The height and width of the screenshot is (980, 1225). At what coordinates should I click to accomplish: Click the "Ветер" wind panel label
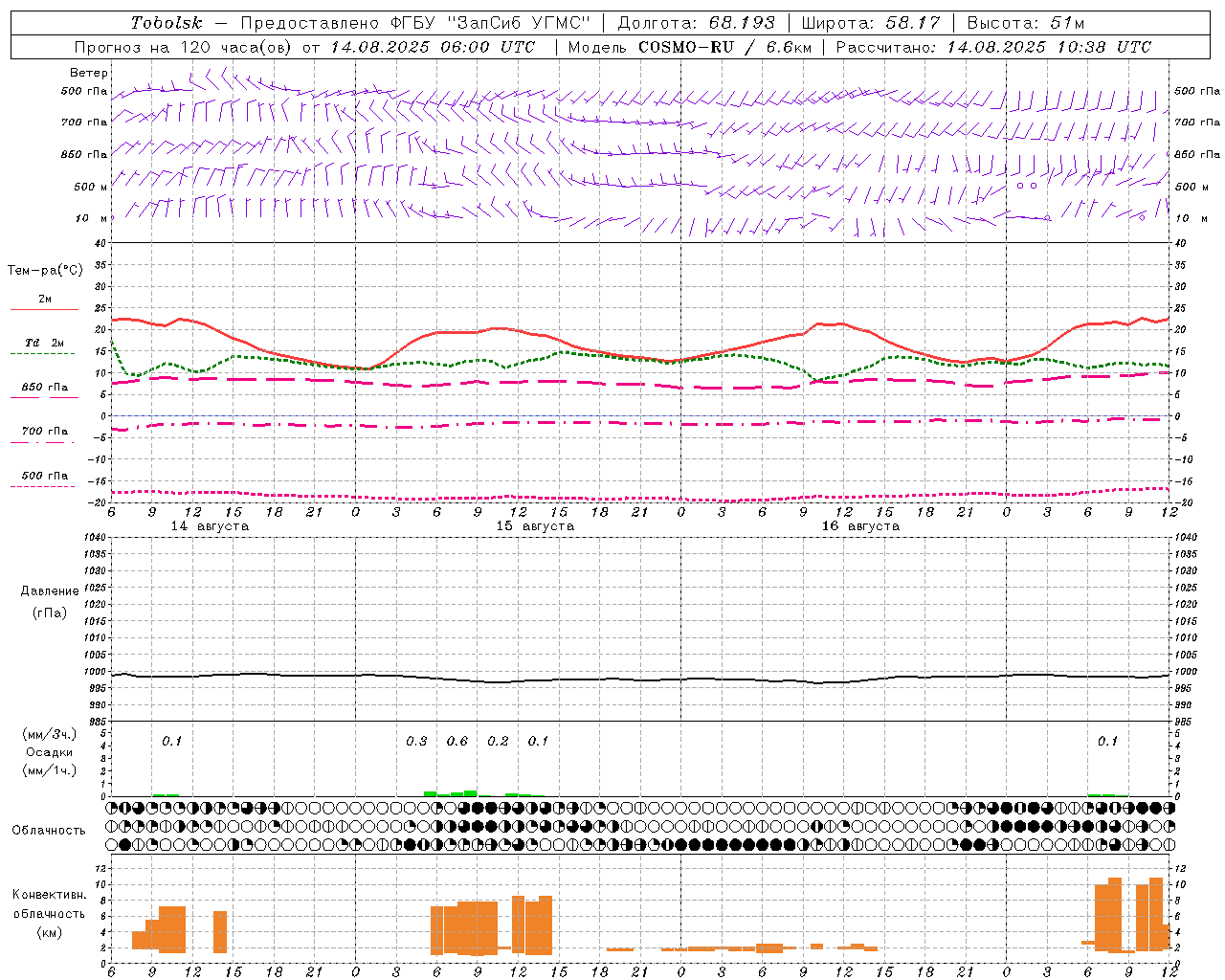click(89, 73)
